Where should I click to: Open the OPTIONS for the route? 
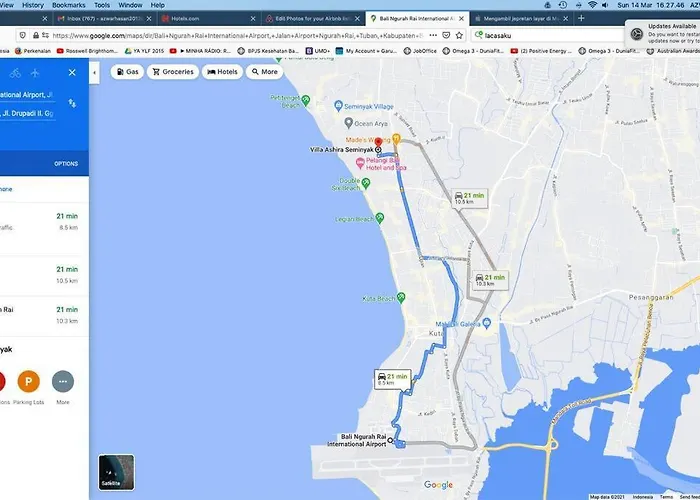click(66, 164)
